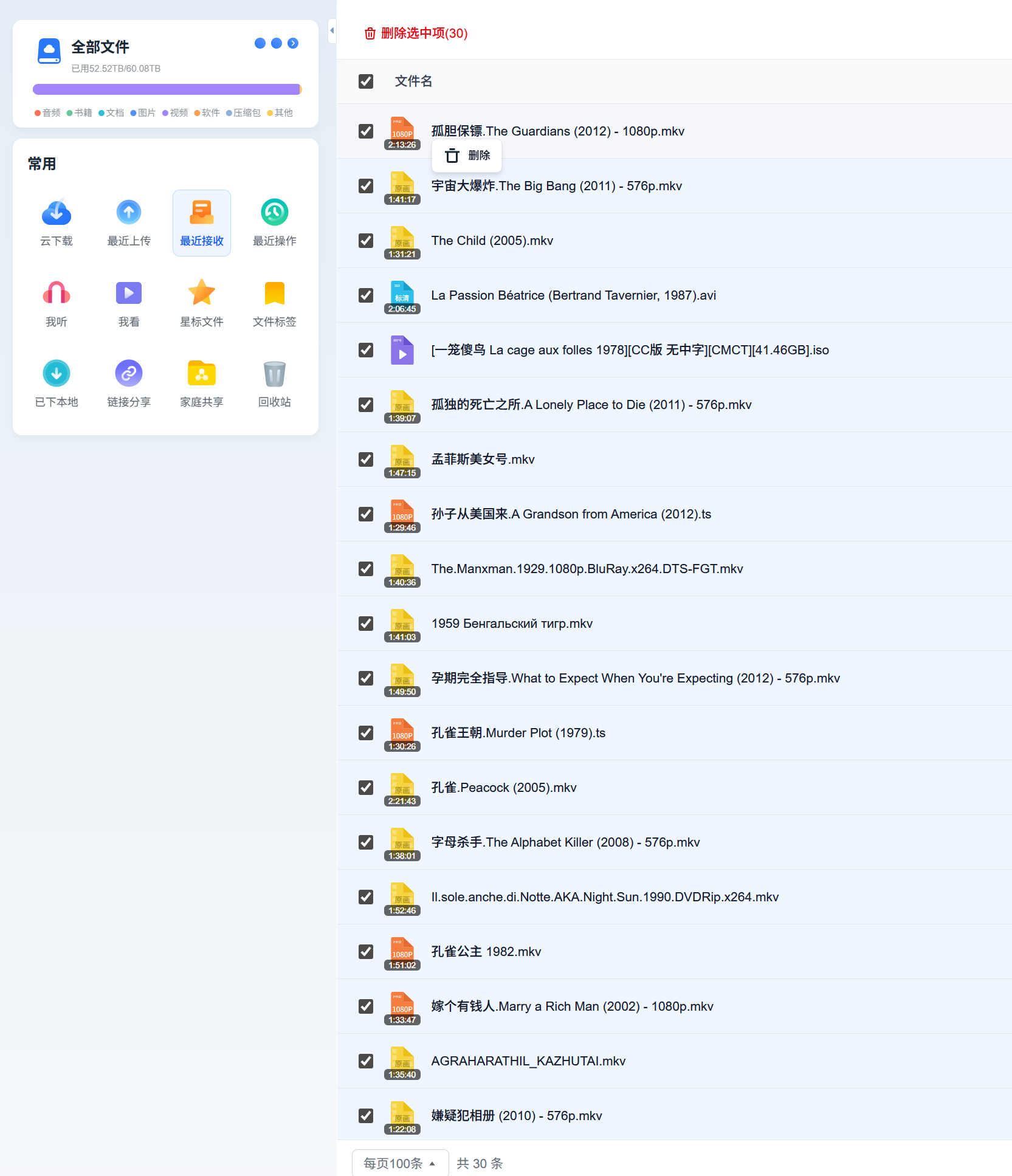Switch to the 最近接收 tab
Viewport: 1012px width, 1176px height.
click(201, 223)
